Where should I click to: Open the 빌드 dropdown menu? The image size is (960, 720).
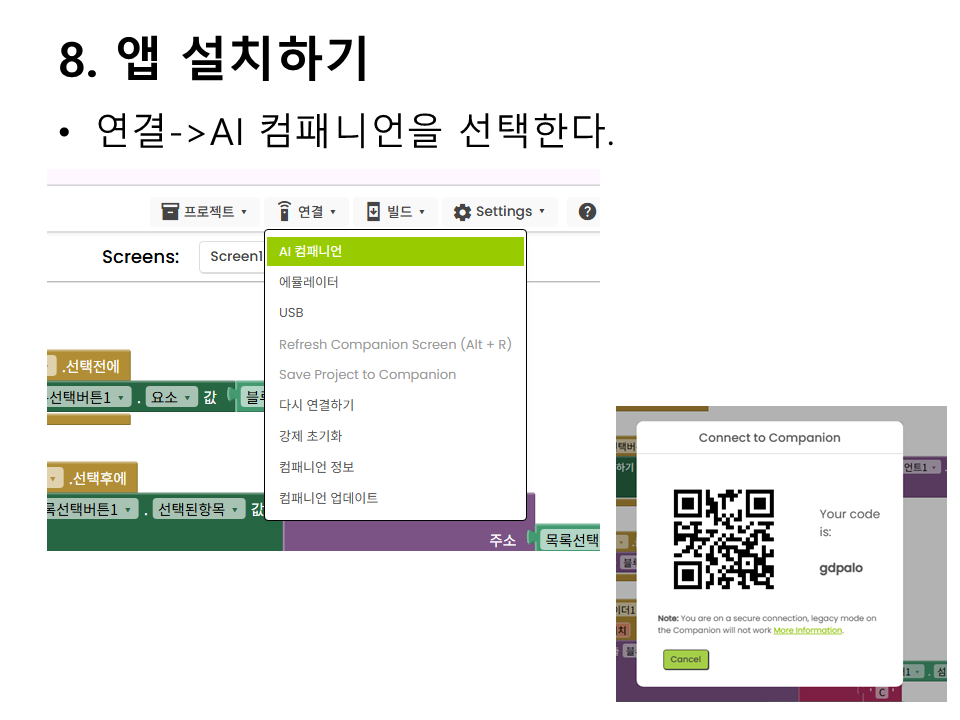396,212
